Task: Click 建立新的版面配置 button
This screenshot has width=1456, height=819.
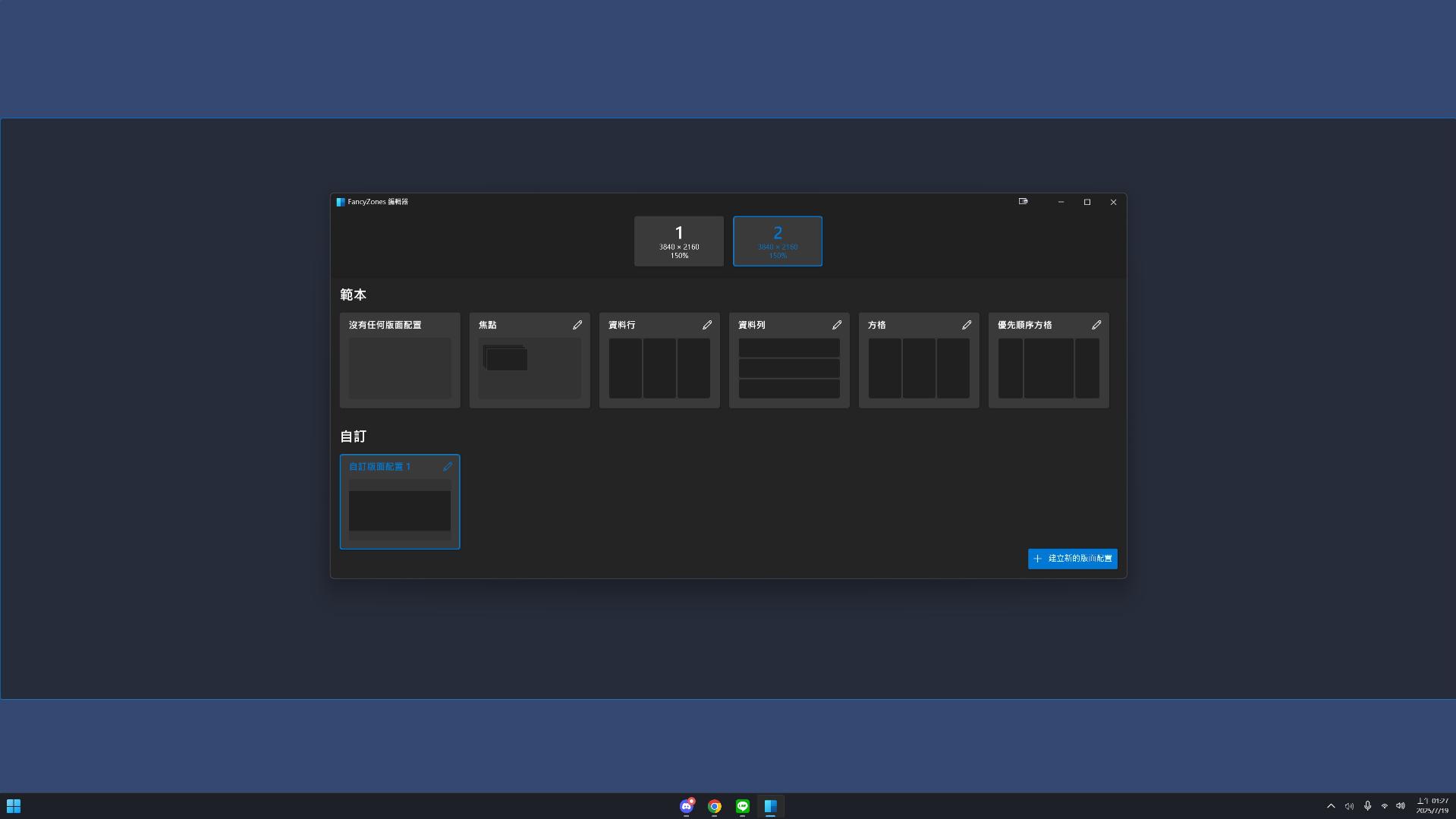Action: click(x=1072, y=559)
